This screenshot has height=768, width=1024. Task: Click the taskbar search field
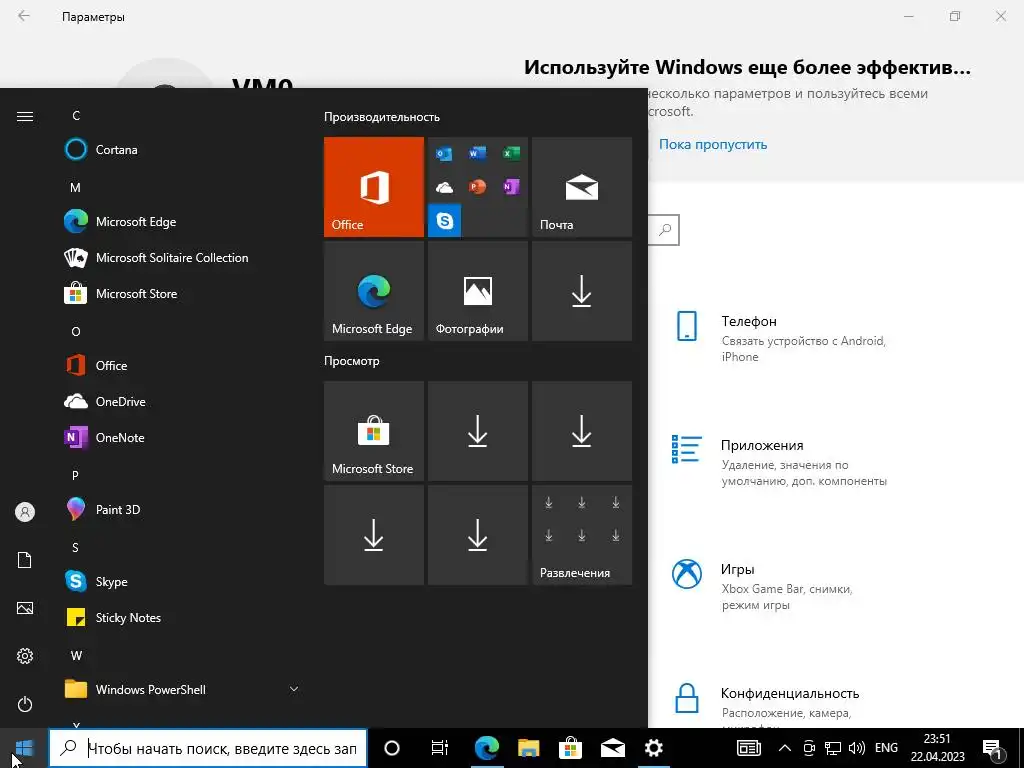tap(208, 748)
